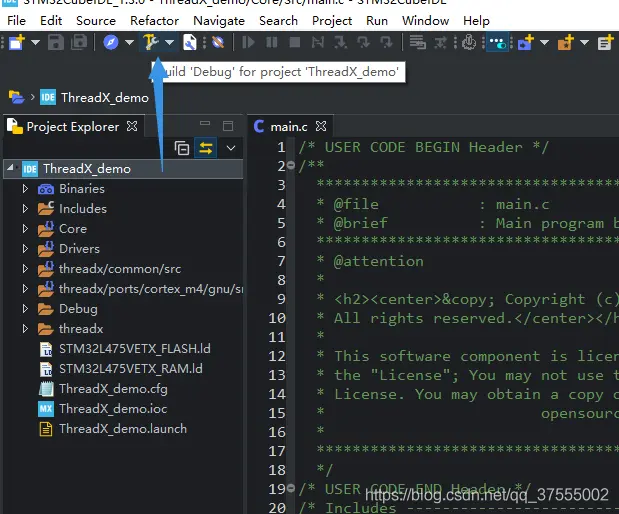Toggle the highlighted dotted switch toolbar icon
The height and width of the screenshot is (514, 619).
coord(497,42)
